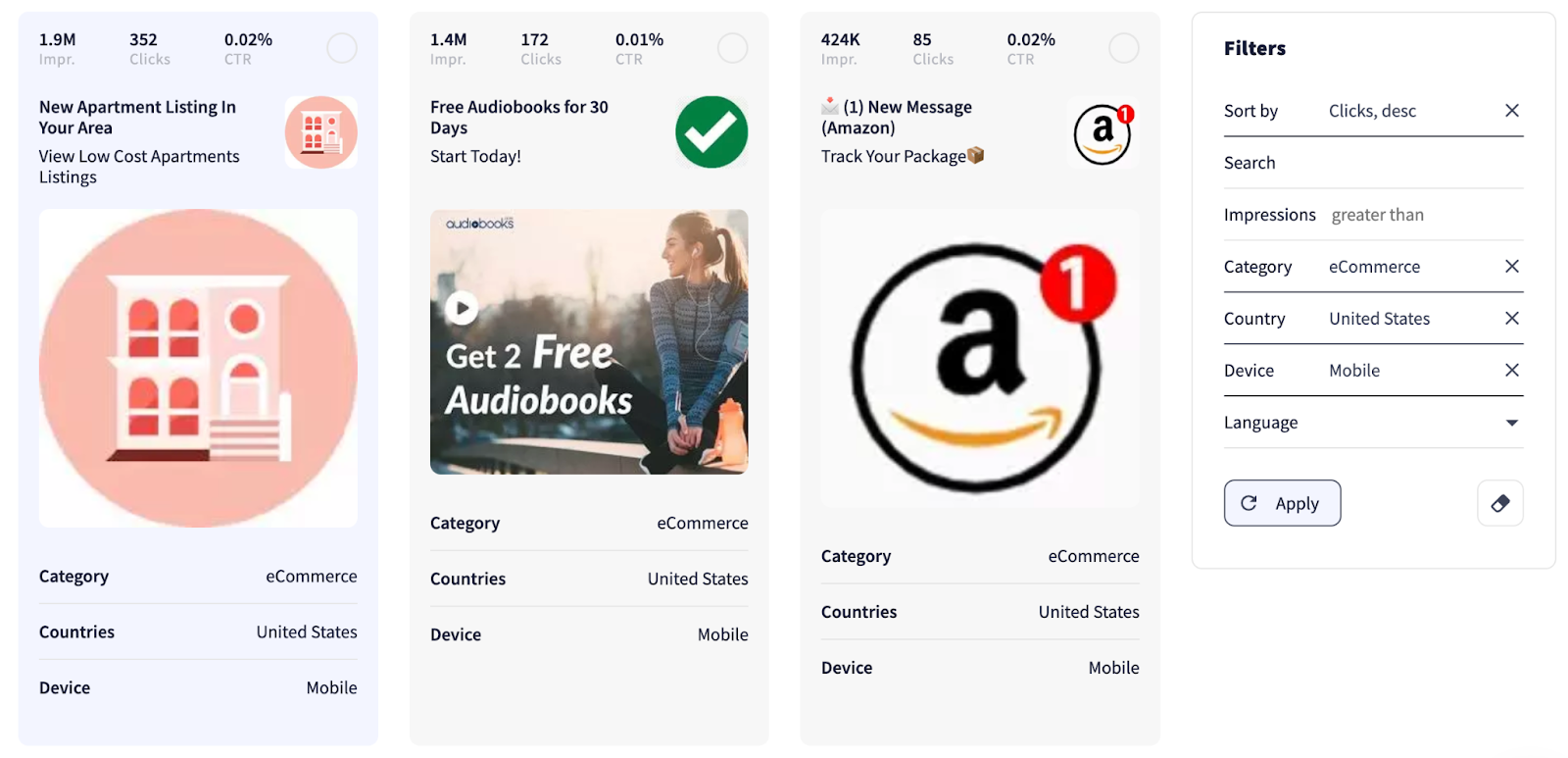Click the eraser clear-filters icon

1499,503
